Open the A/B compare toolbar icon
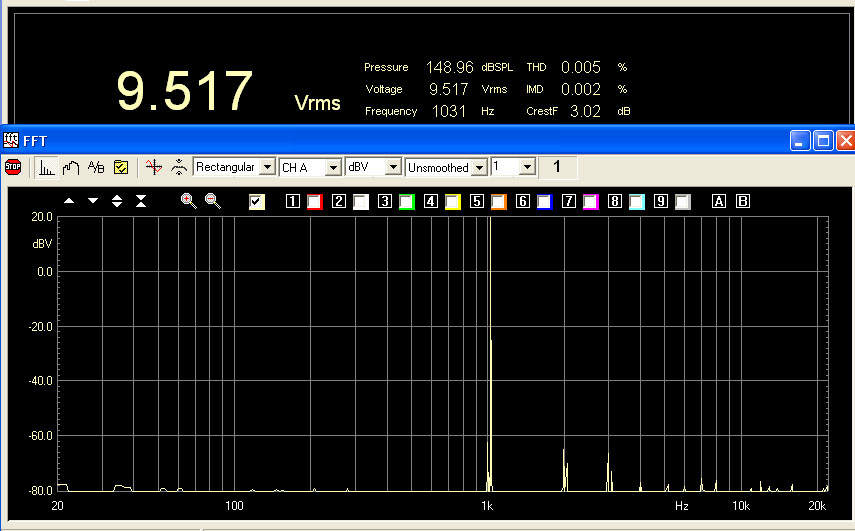855x531 pixels. [x=96, y=167]
